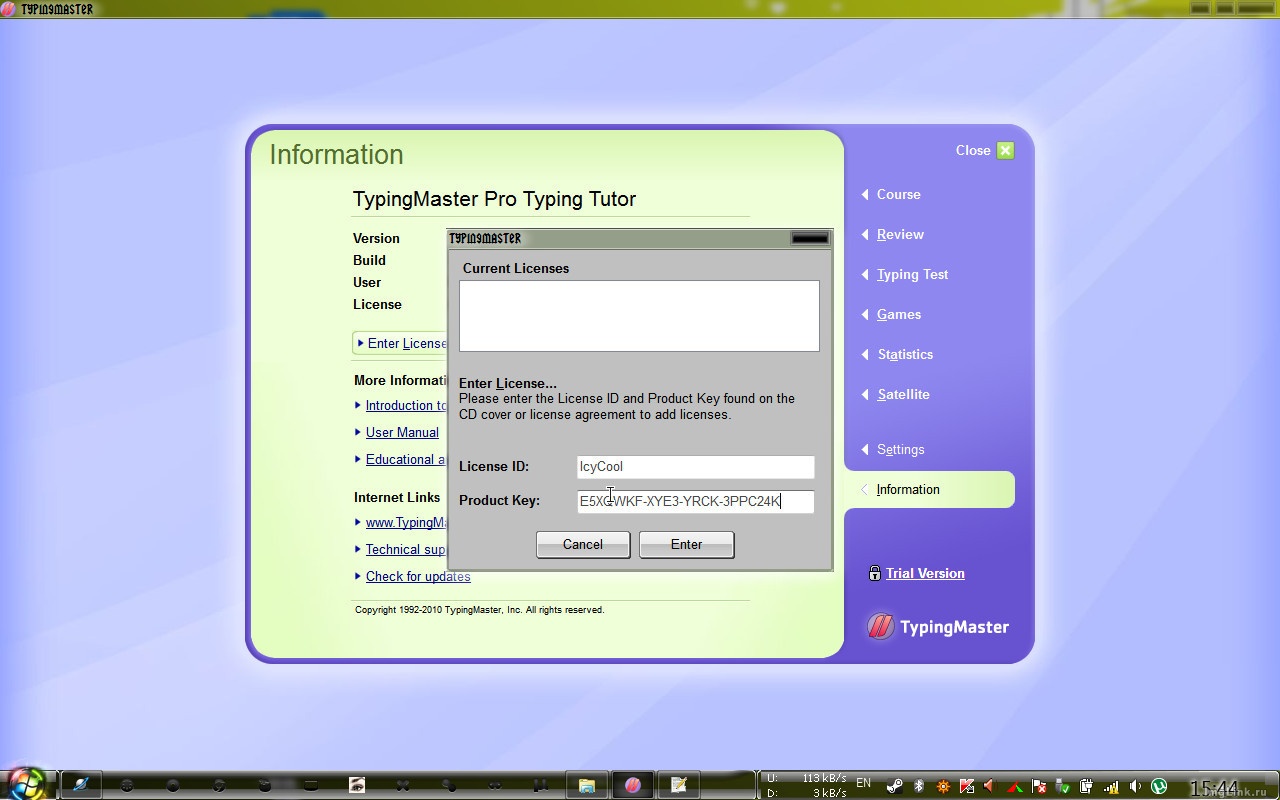This screenshot has height=800, width=1280.
Task: Open the Educational link under More Information
Action: (406, 459)
